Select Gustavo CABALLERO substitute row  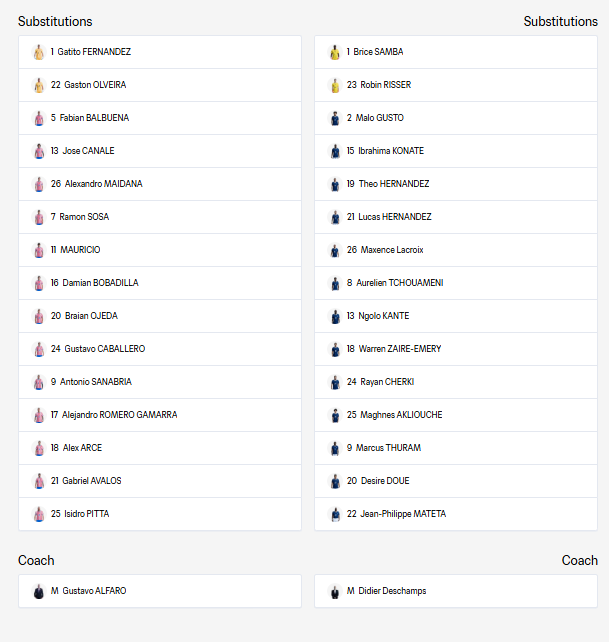(160, 349)
